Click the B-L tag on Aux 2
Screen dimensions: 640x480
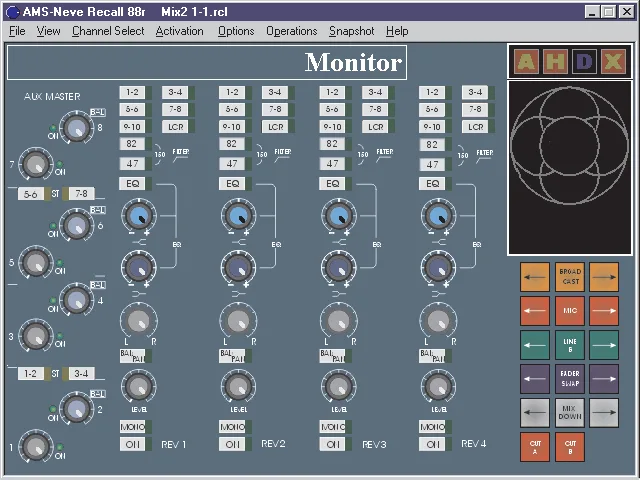click(x=98, y=394)
